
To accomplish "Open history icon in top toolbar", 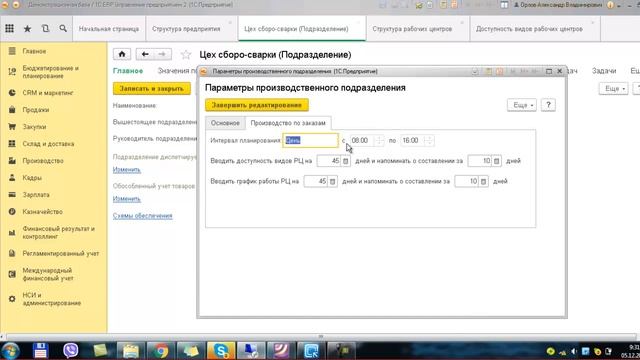I will [x=45, y=28].
